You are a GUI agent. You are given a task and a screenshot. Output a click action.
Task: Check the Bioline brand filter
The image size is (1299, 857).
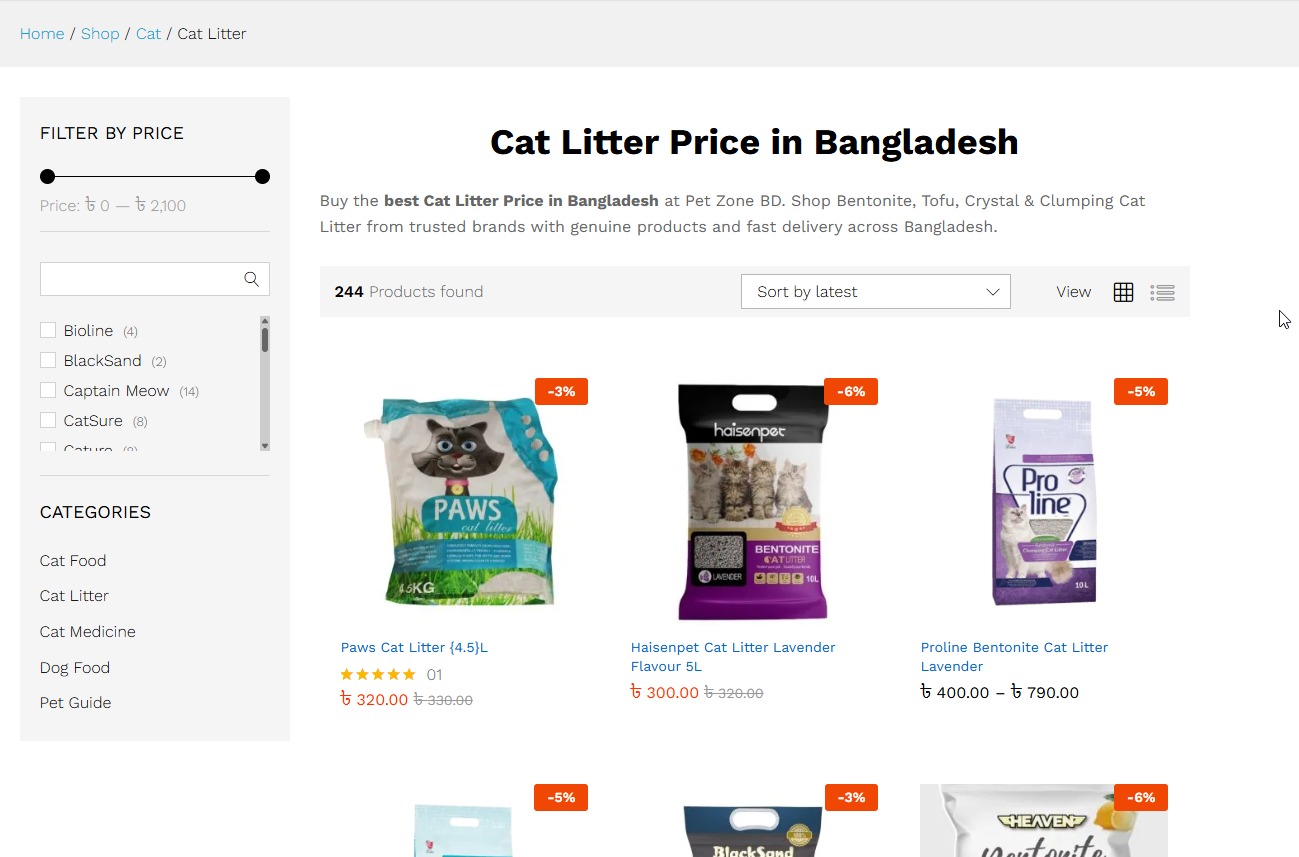pos(48,330)
